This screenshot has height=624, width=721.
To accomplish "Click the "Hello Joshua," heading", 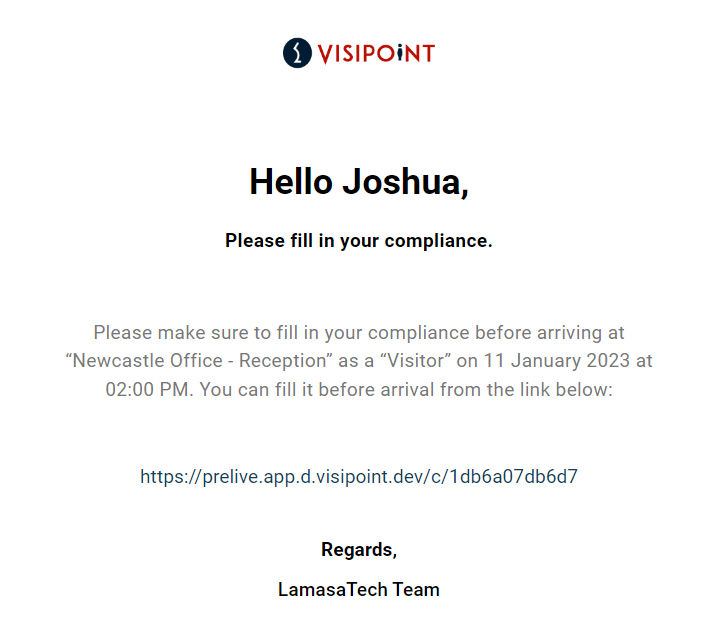I will [359, 182].
